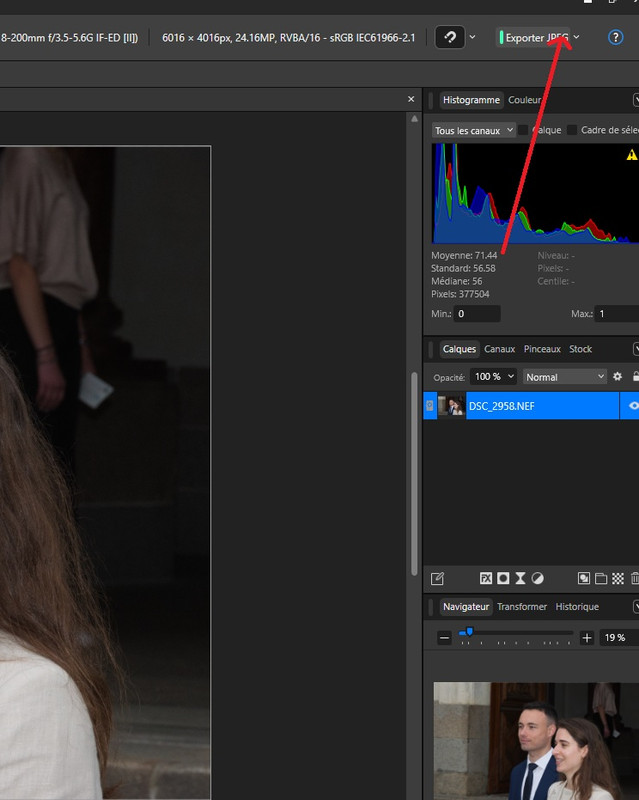Click the histogram Max input field

[617, 314]
